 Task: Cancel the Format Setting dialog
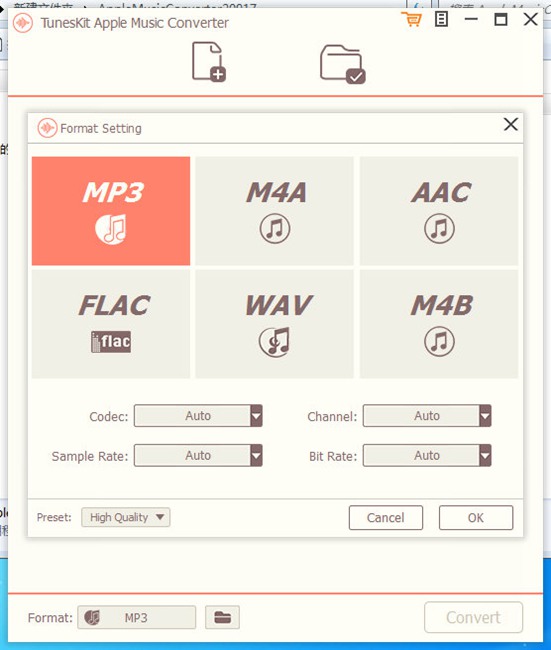[x=386, y=518]
